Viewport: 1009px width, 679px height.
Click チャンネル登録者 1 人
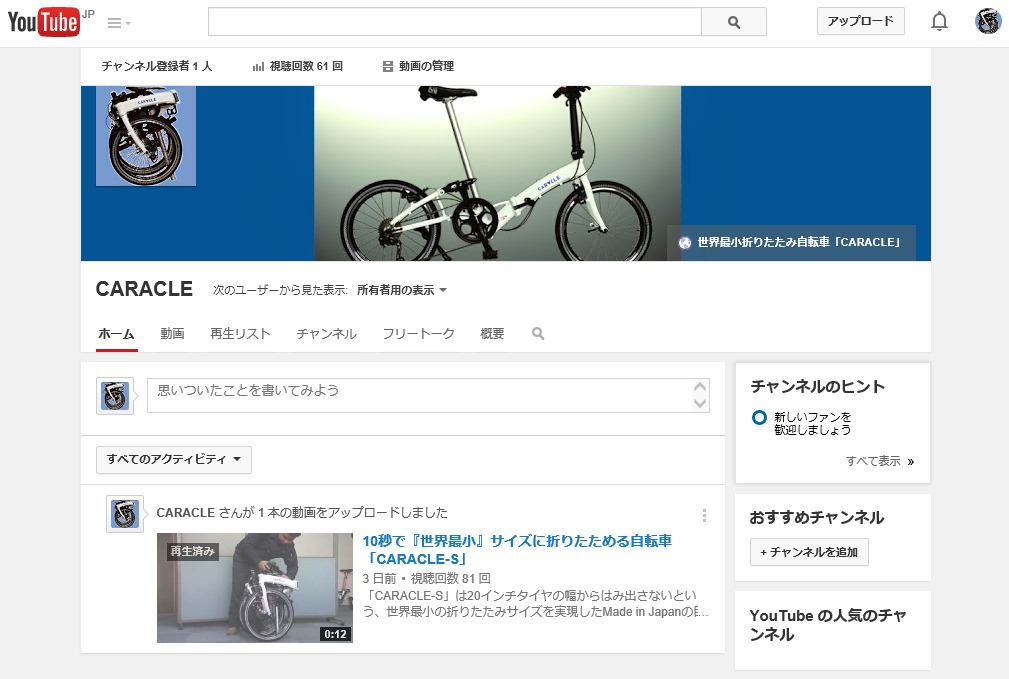pyautogui.click(x=156, y=66)
